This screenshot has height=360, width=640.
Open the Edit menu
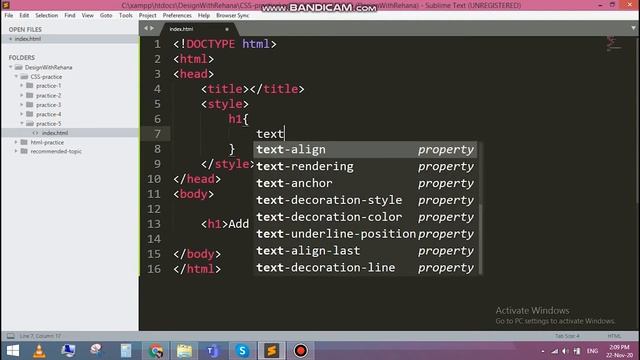click(x=24, y=15)
